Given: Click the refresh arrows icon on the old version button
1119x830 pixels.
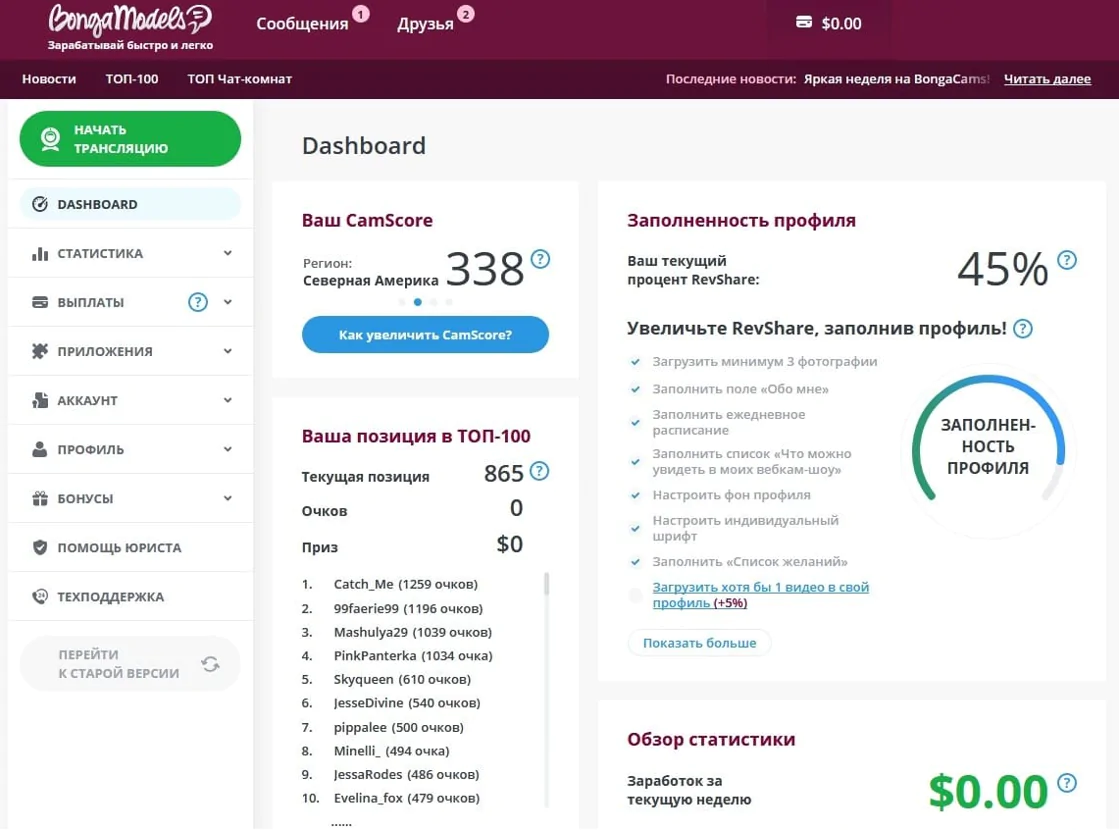Looking at the screenshot, I should coord(211,664).
